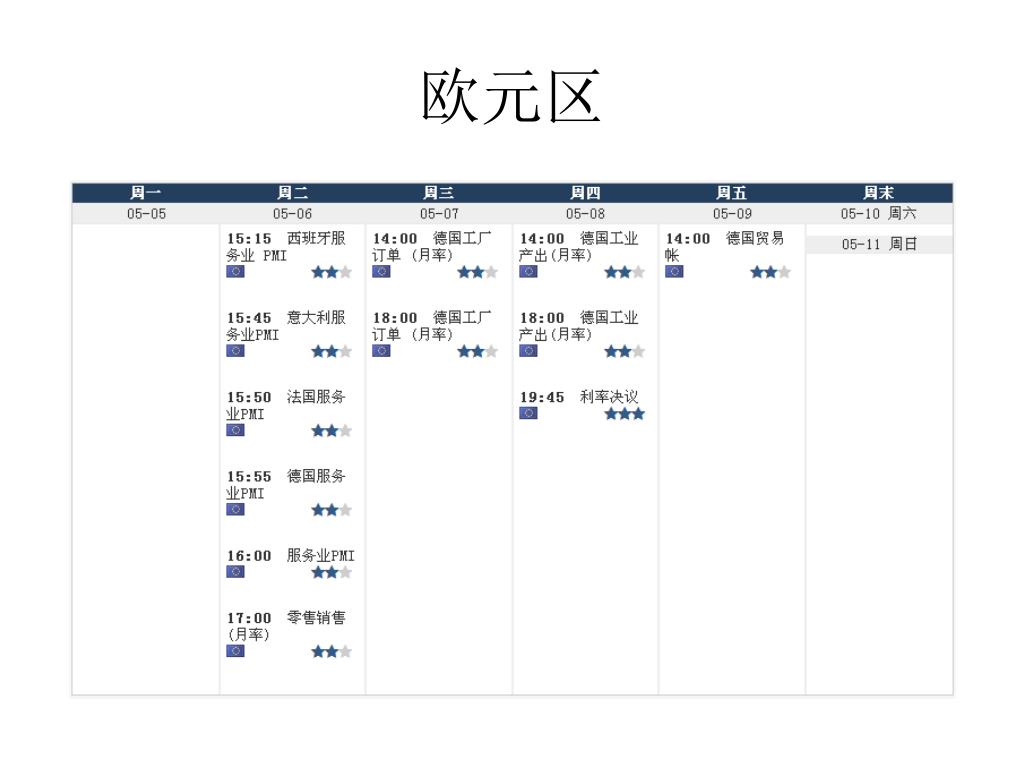This screenshot has width=1024, height=768.
Task: Click the EU flag under 18:00 德国工业产出
Action: (x=528, y=351)
